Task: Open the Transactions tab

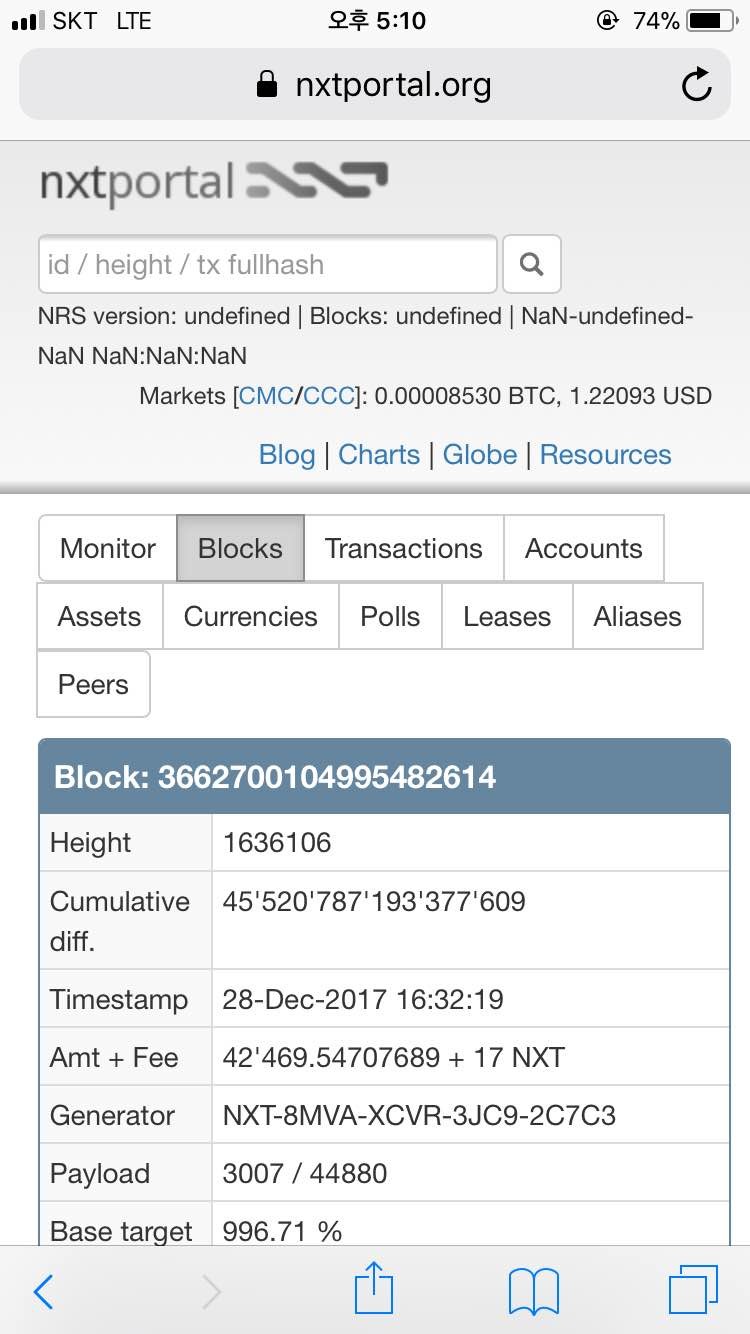Action: pyautogui.click(x=403, y=548)
